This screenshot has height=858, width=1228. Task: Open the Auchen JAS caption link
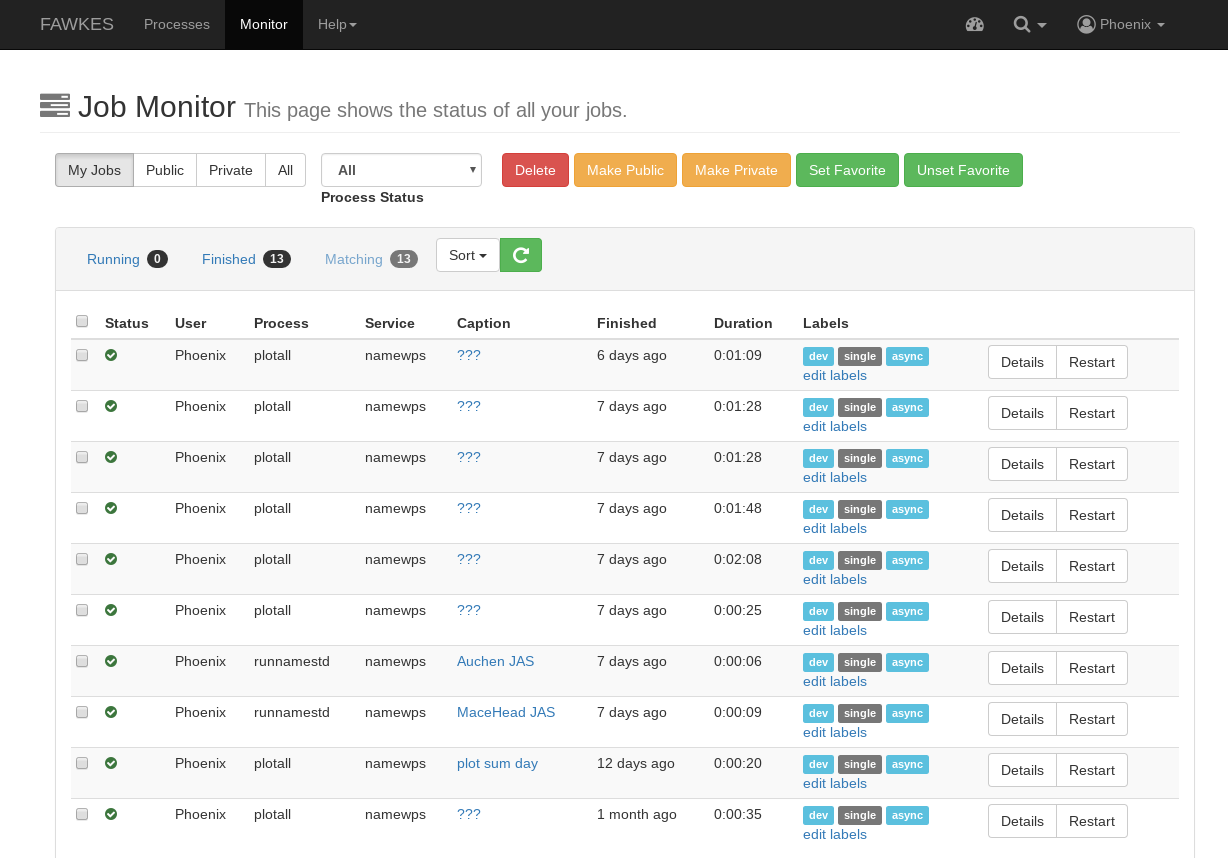coord(495,661)
